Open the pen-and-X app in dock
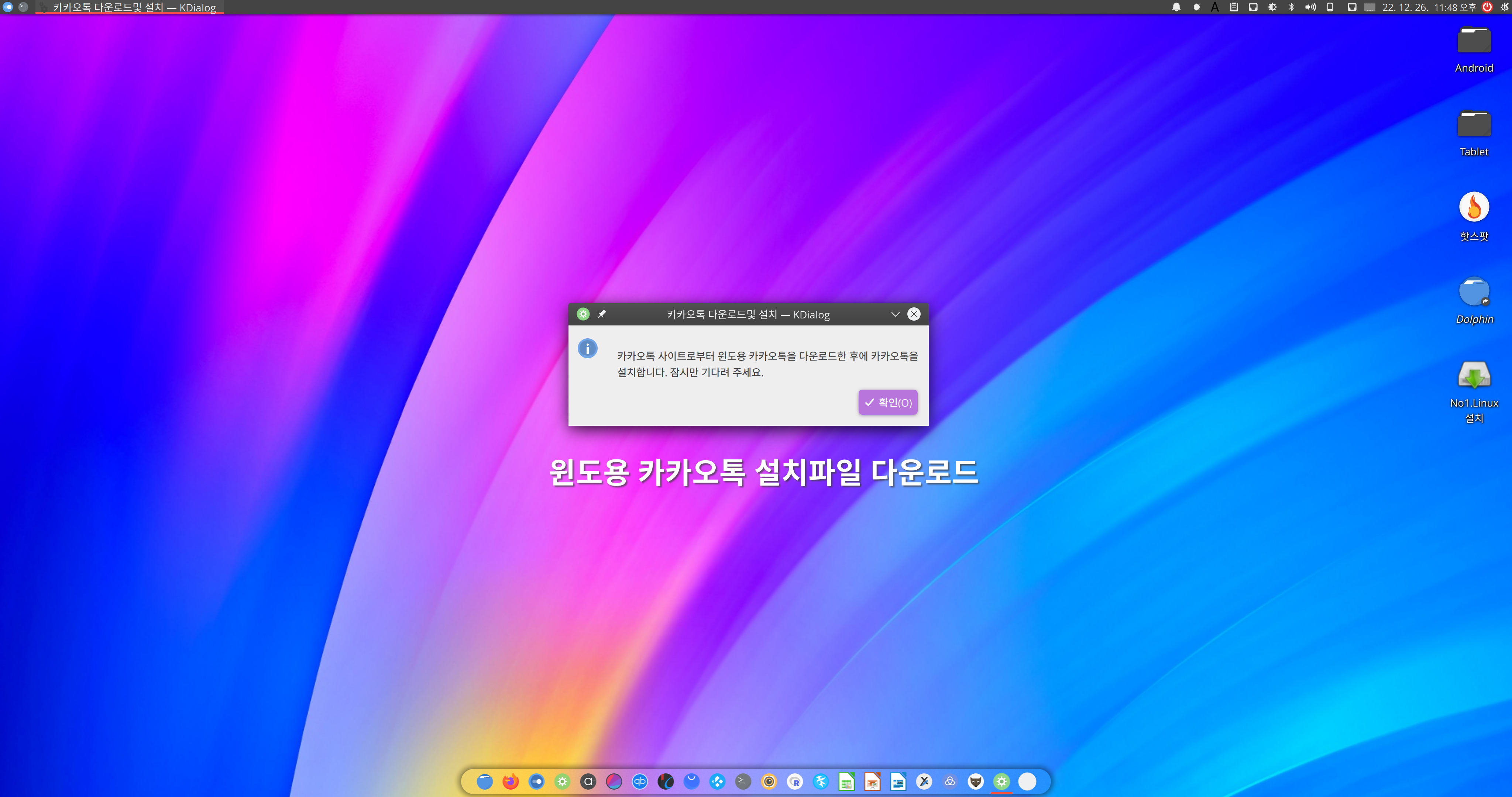The height and width of the screenshot is (797, 1512). (x=924, y=781)
